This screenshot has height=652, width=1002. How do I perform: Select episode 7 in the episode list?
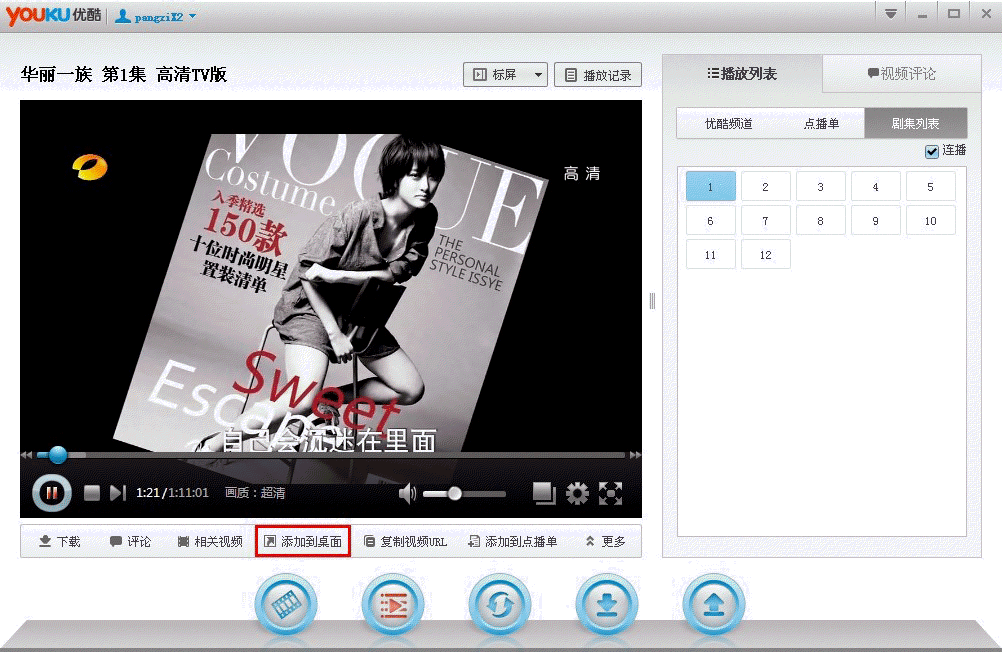765,221
